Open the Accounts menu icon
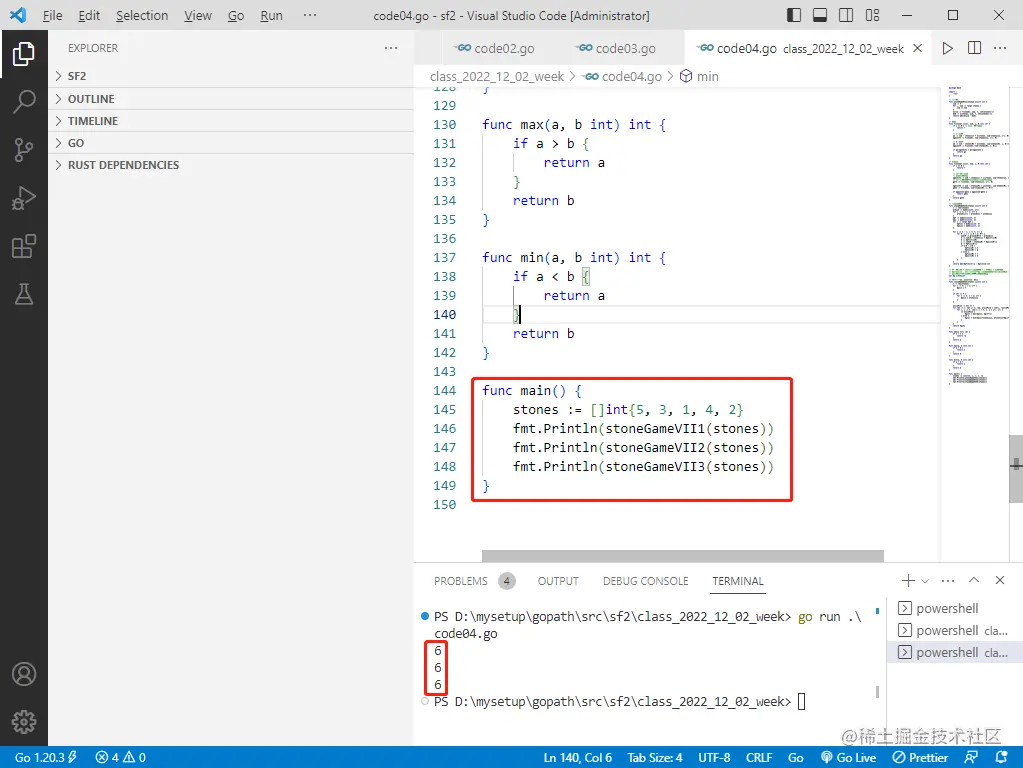Screen dimensions: 1023x768 point(23,674)
